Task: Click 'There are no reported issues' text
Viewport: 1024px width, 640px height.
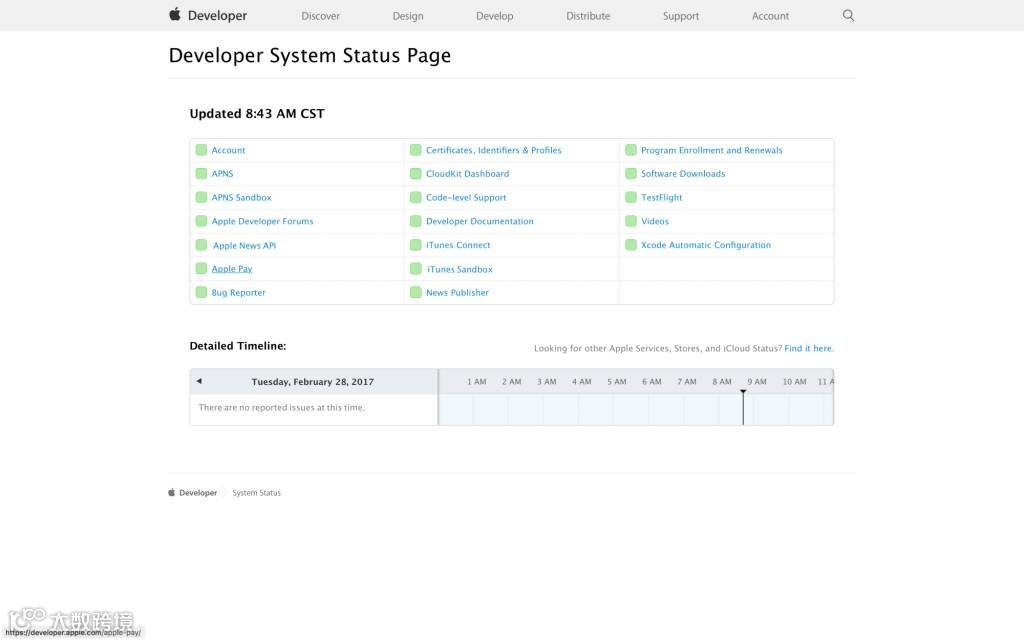Action: [x=281, y=408]
